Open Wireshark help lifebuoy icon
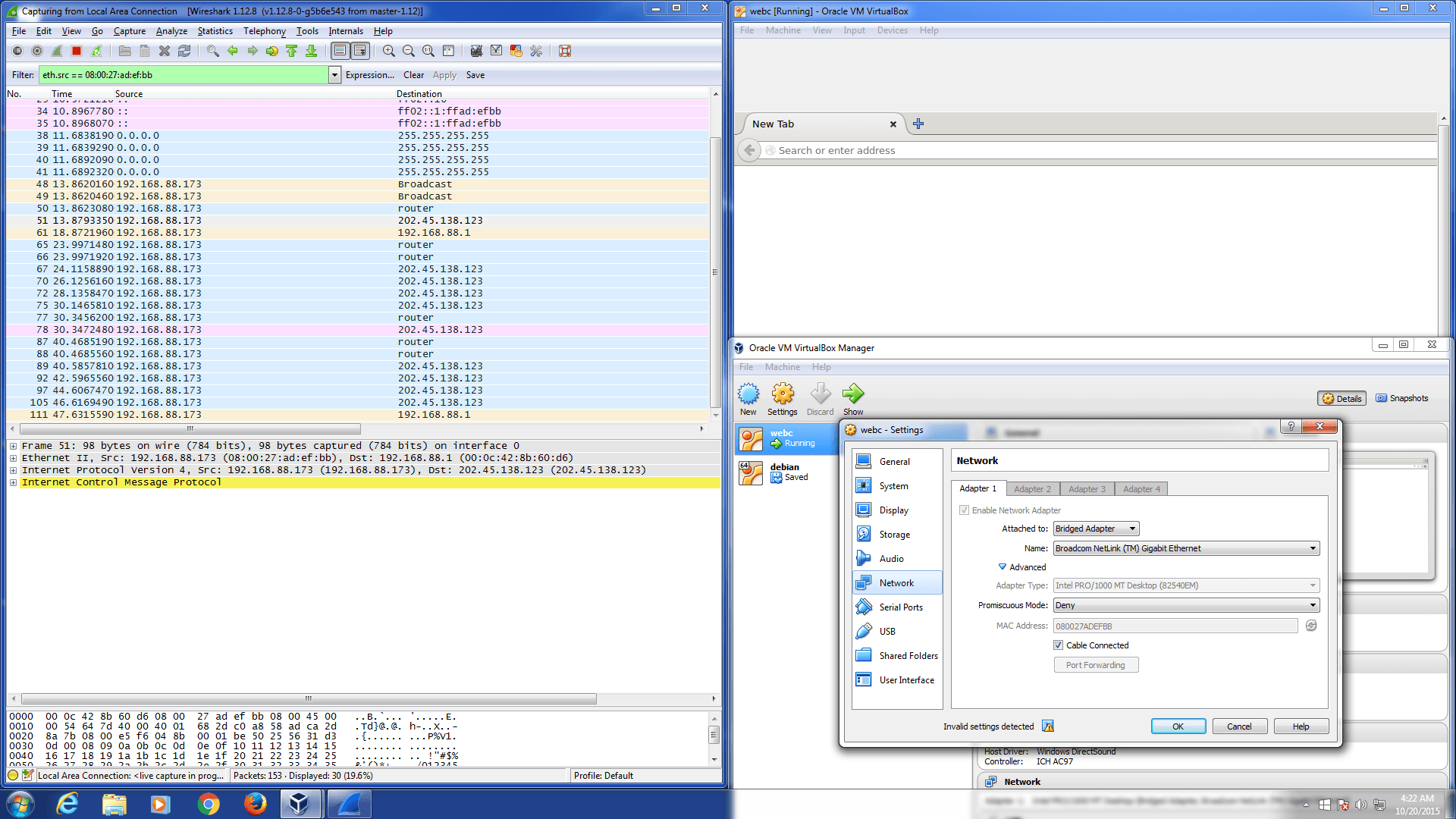 565,51
